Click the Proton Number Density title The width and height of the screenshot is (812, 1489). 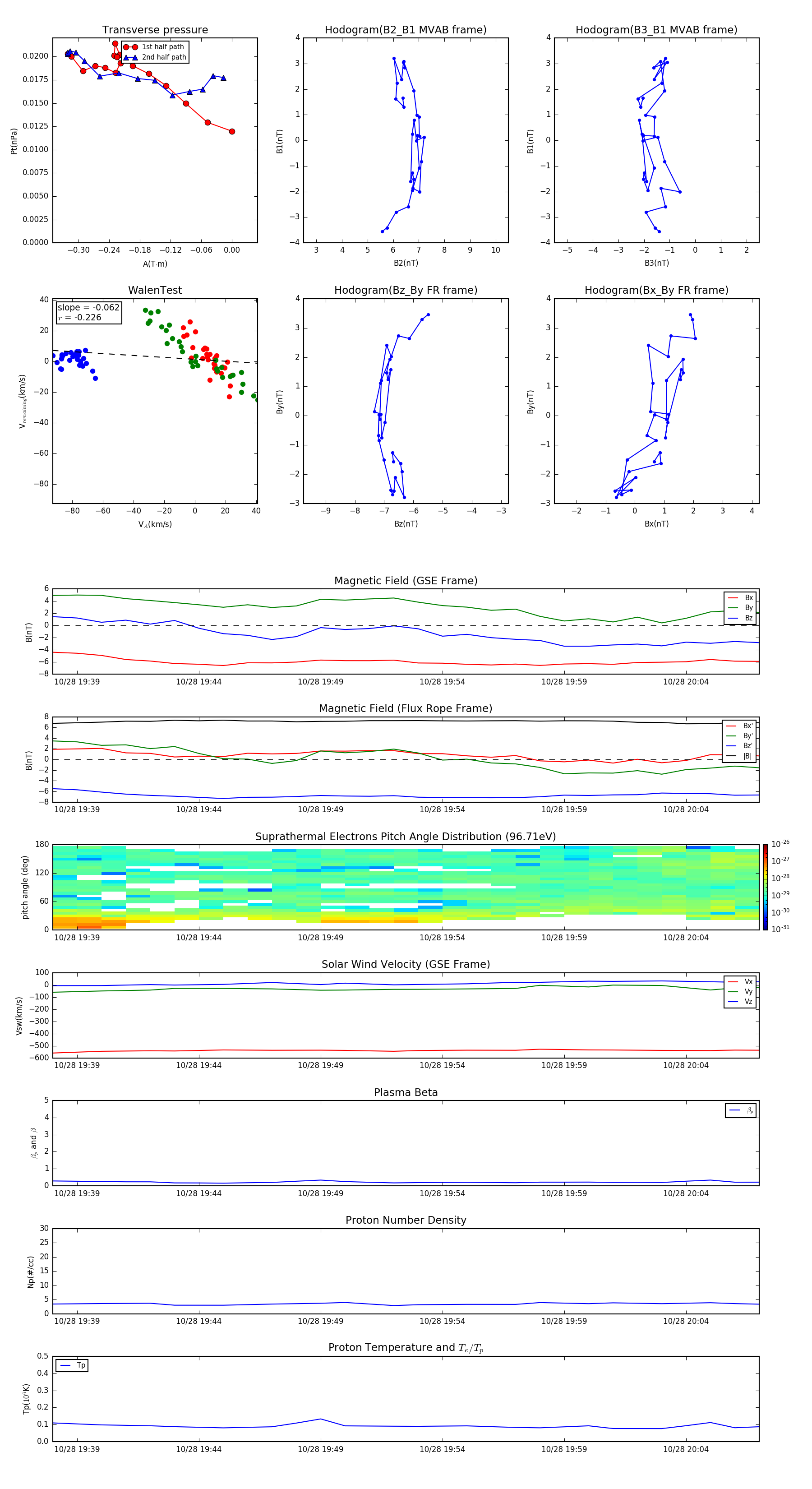click(406, 1220)
